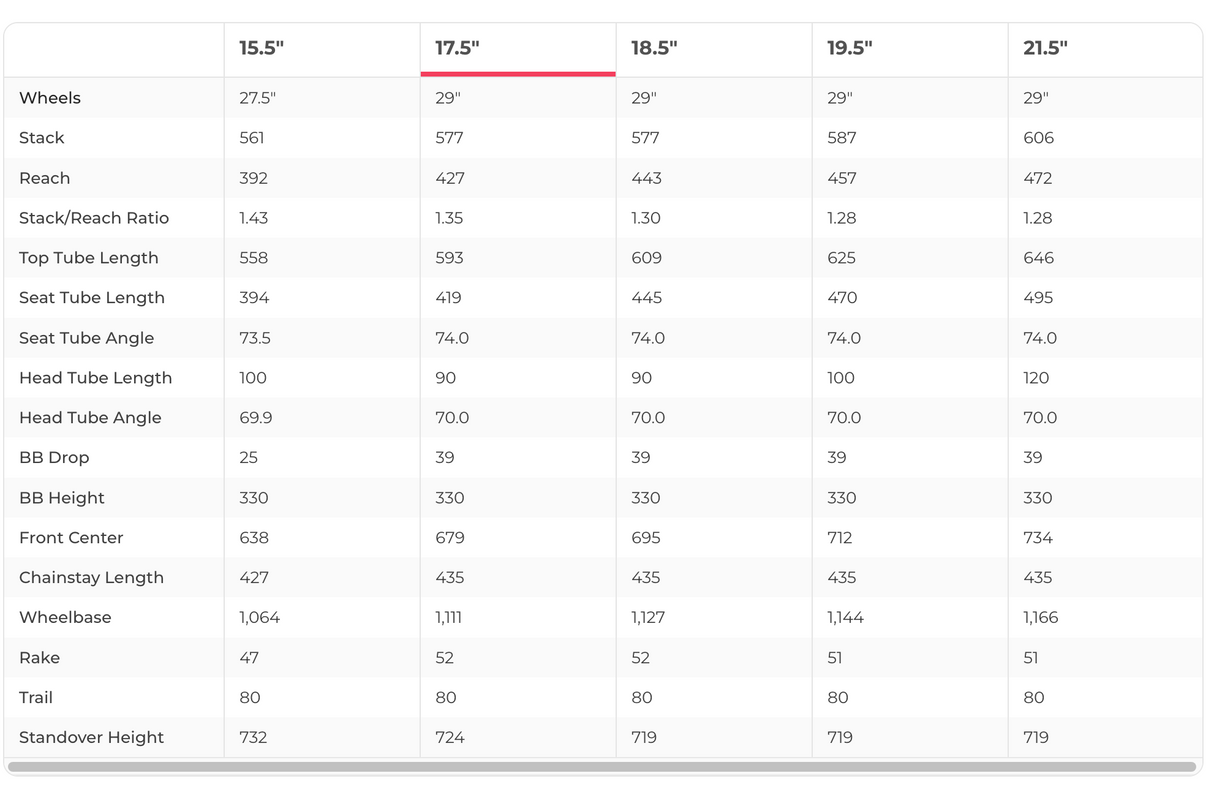
Task: Select the 724 standover height value
Action: tap(450, 738)
